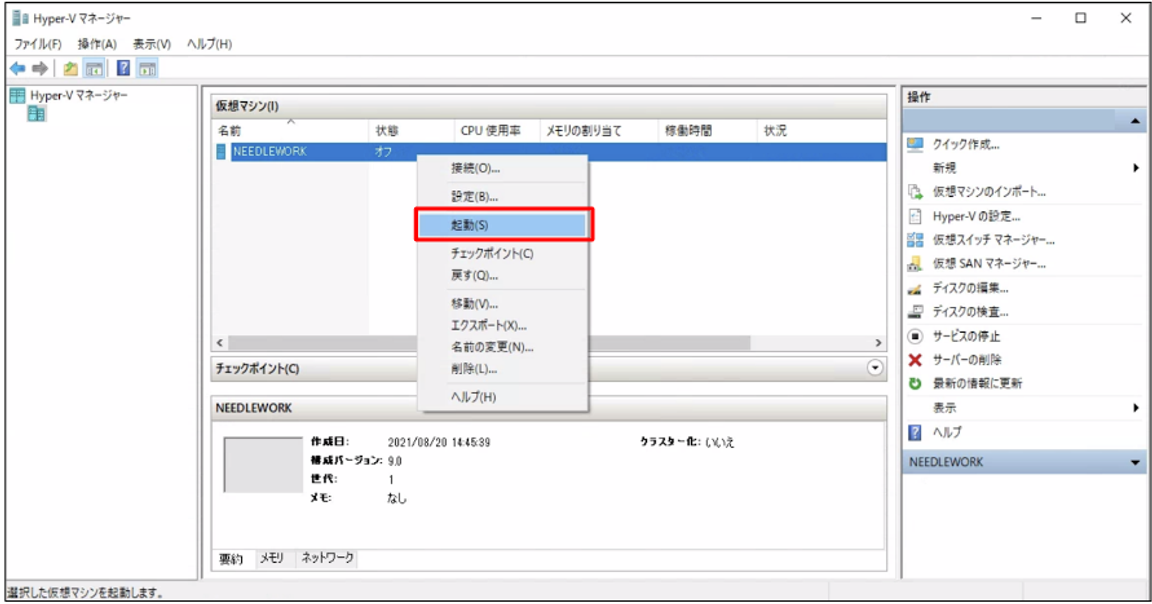
Task: Sort by the 稼働時間 column header
Action: [x=707, y=131]
